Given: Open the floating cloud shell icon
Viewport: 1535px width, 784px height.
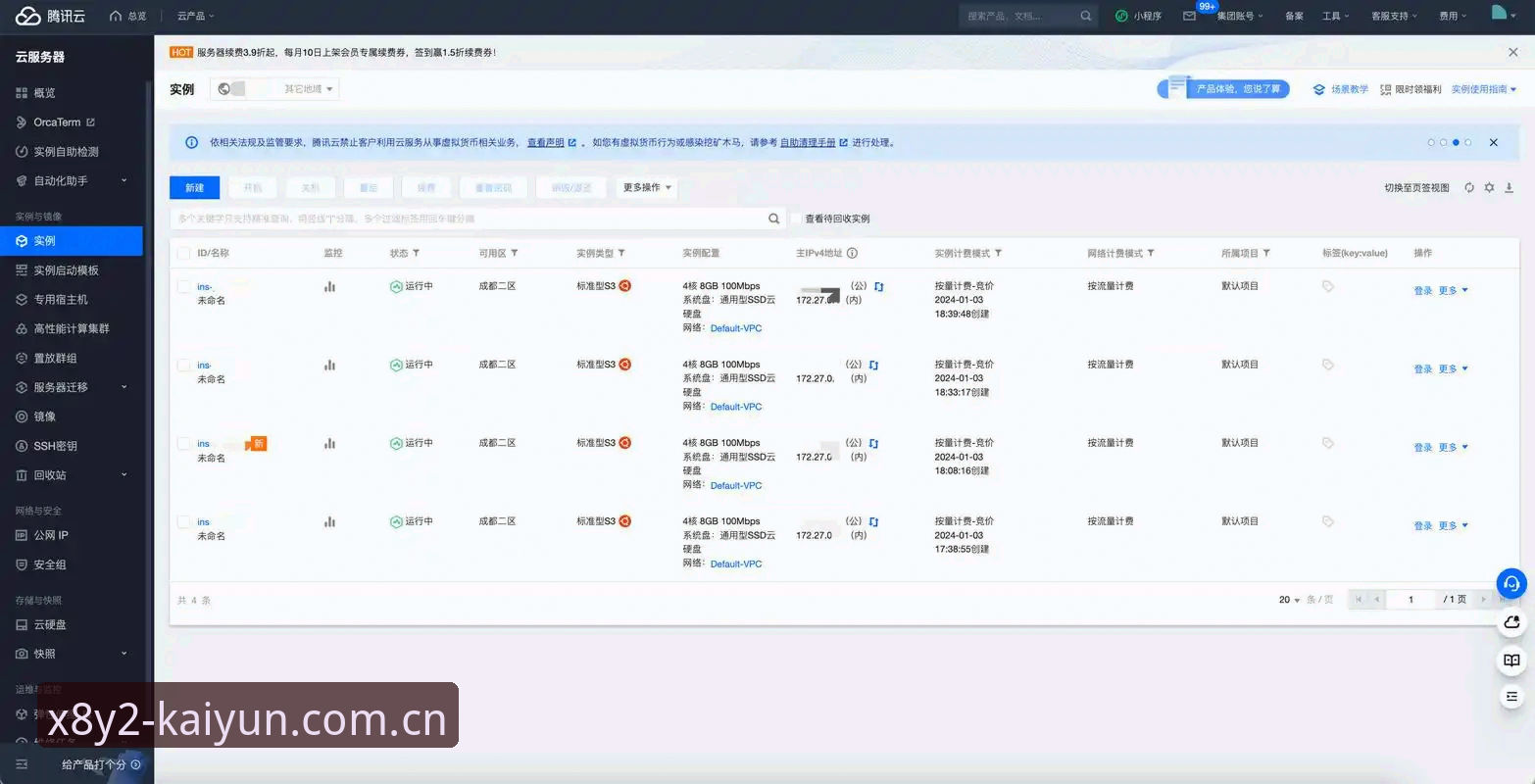Looking at the screenshot, I should click(1511, 622).
